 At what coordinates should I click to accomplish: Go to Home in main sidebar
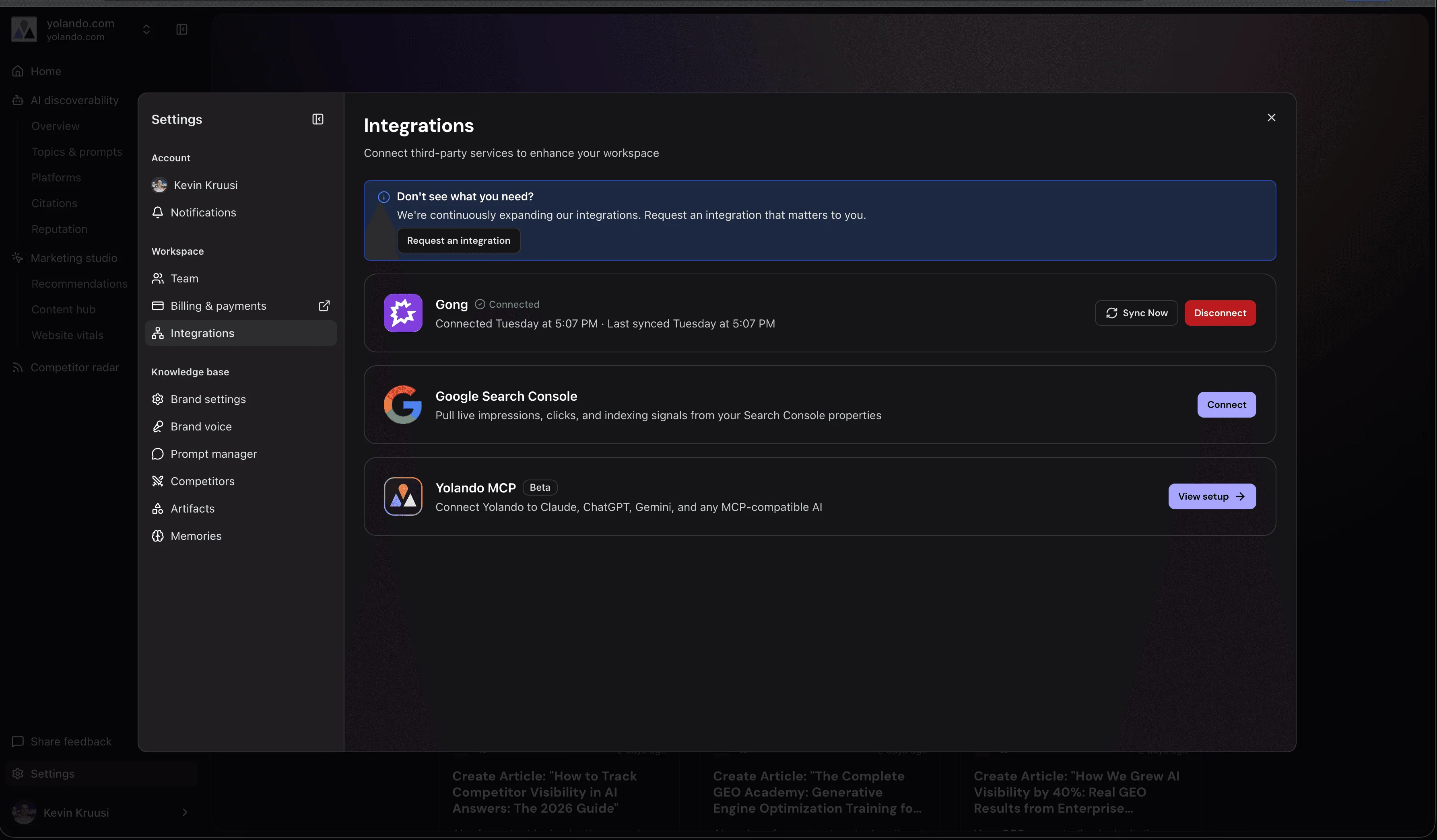[45, 71]
